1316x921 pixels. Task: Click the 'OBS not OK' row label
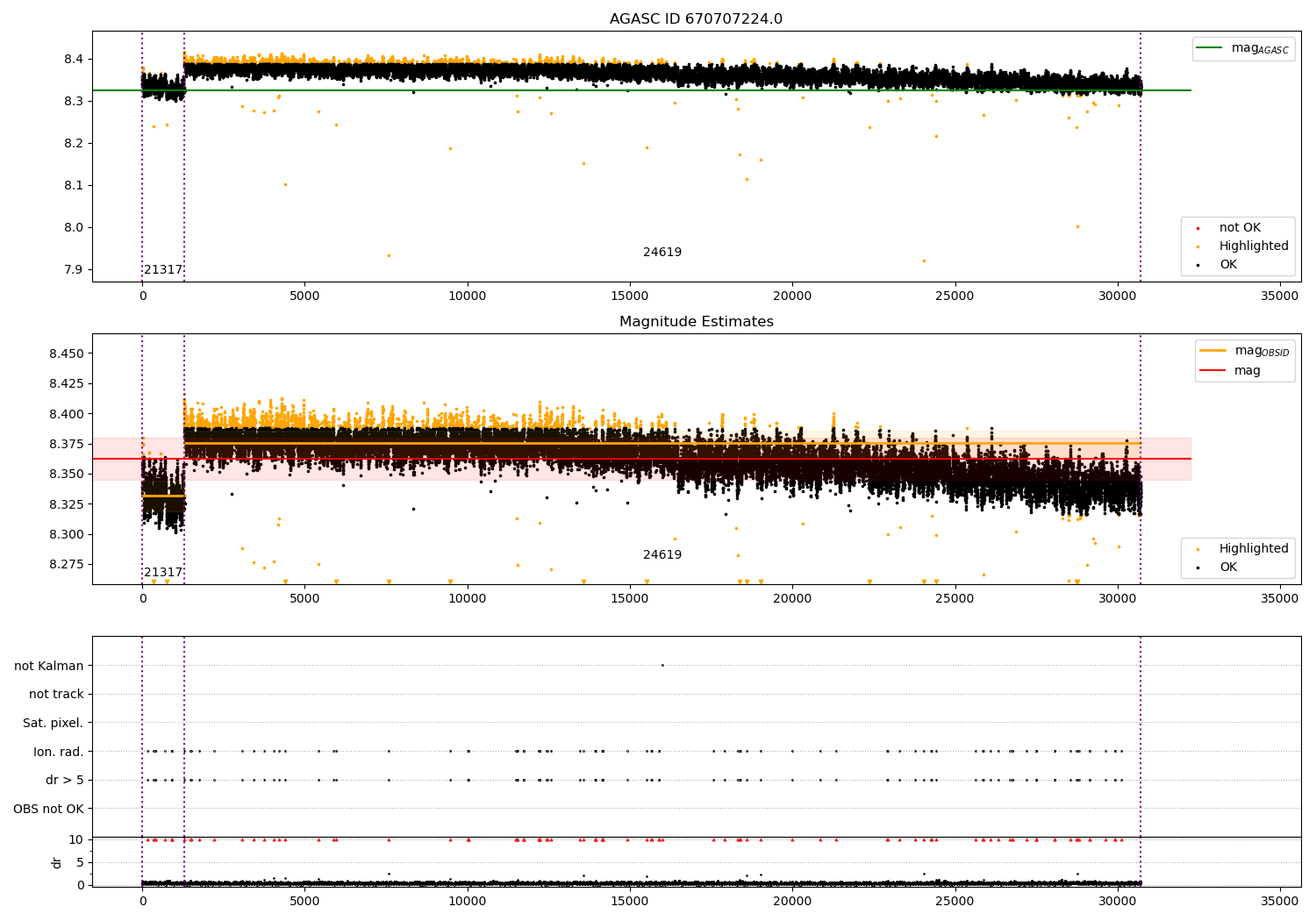[49, 809]
